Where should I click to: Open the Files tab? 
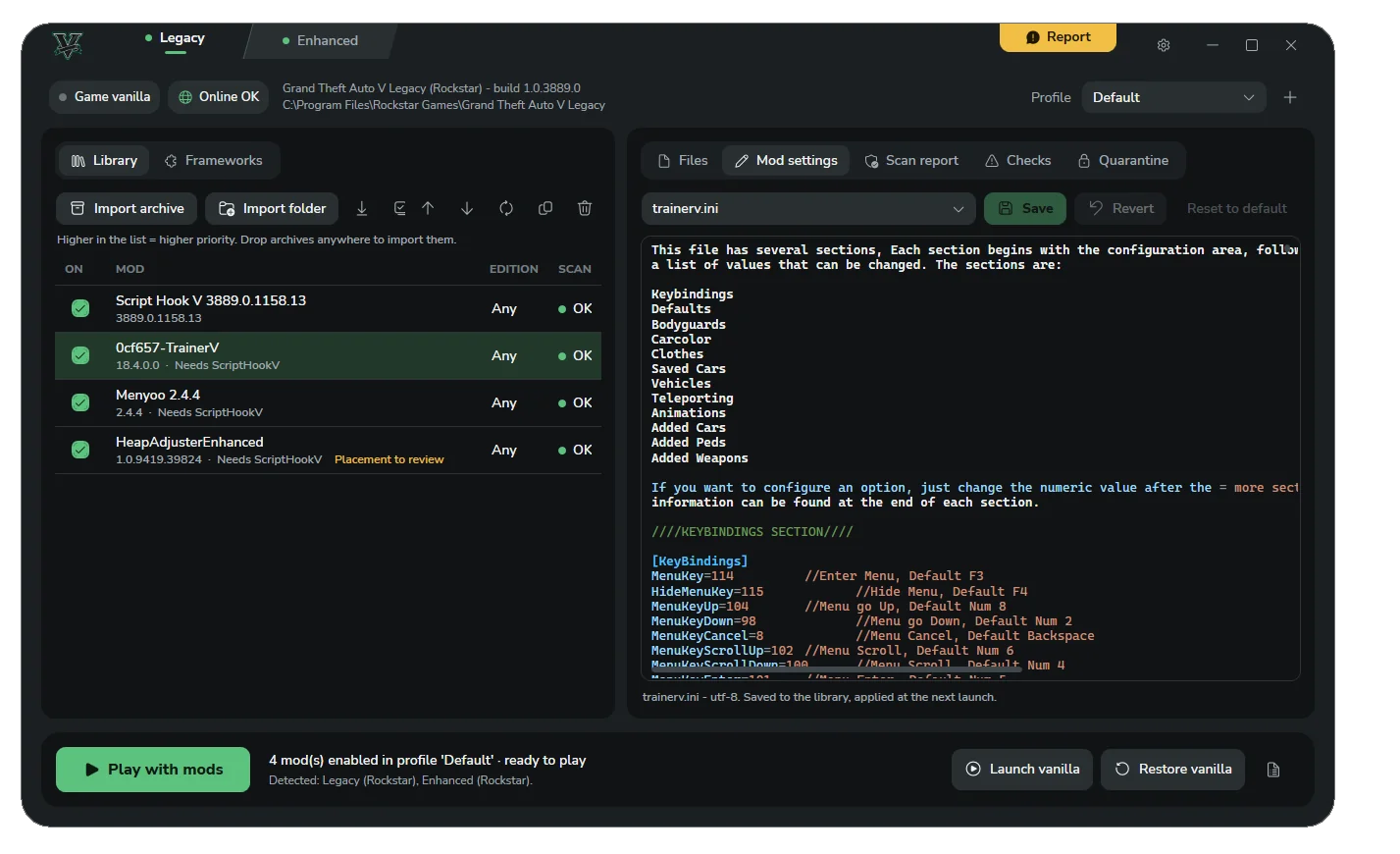(x=683, y=160)
